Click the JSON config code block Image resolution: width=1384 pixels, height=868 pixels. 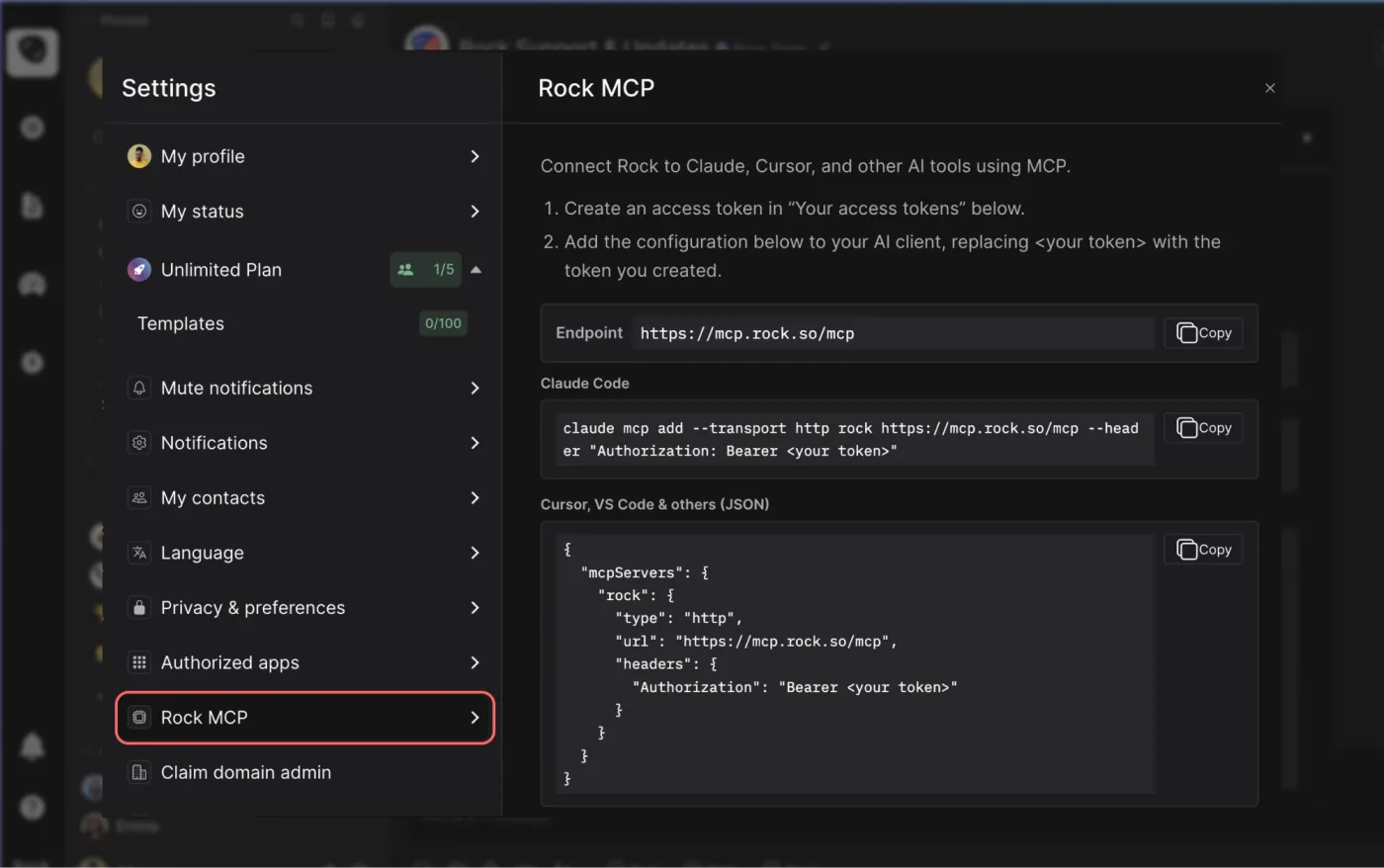[854, 663]
